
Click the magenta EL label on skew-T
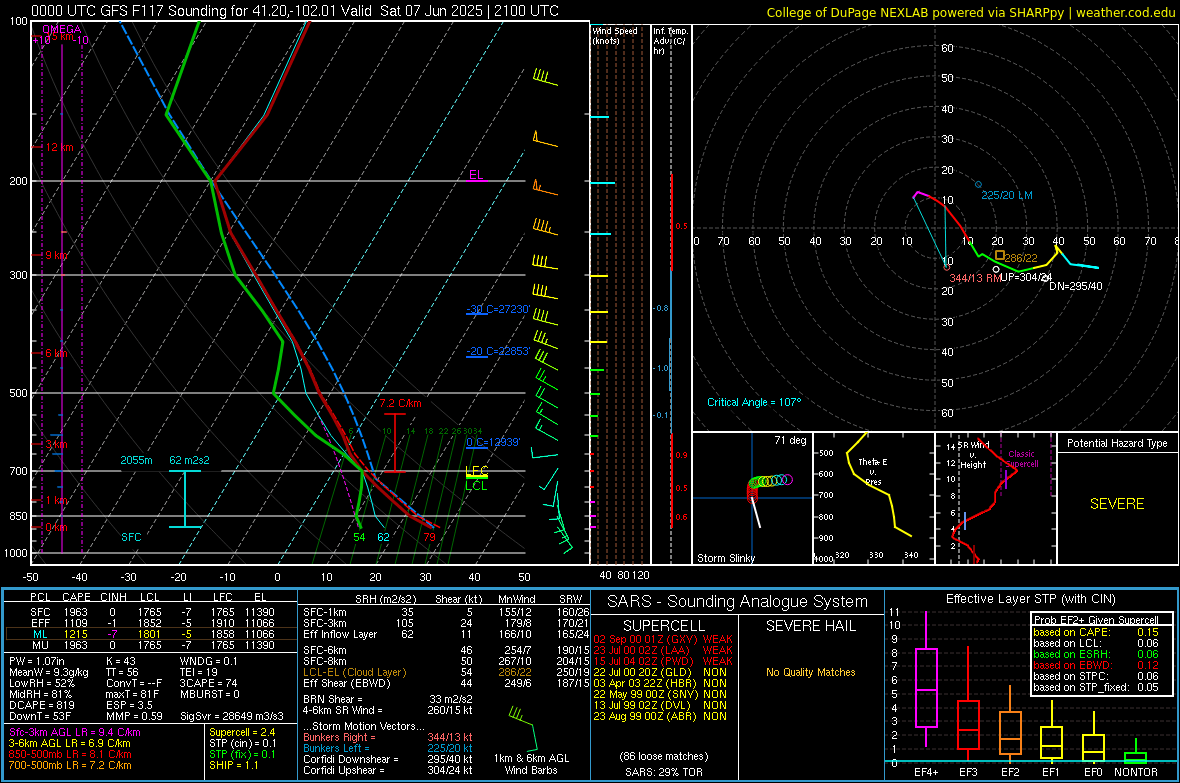pos(476,175)
